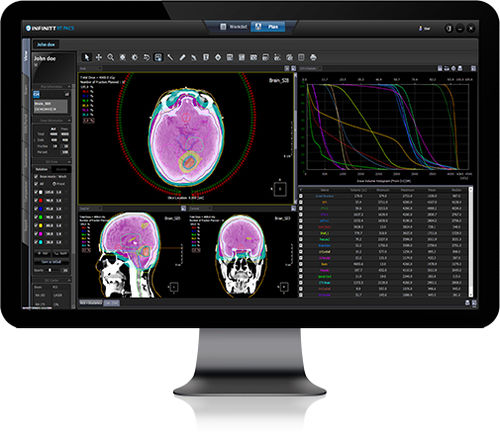Viewport: 500px width, 433px height.
Task: Select the pan (four-arrow move) tool
Action: (x=99, y=57)
